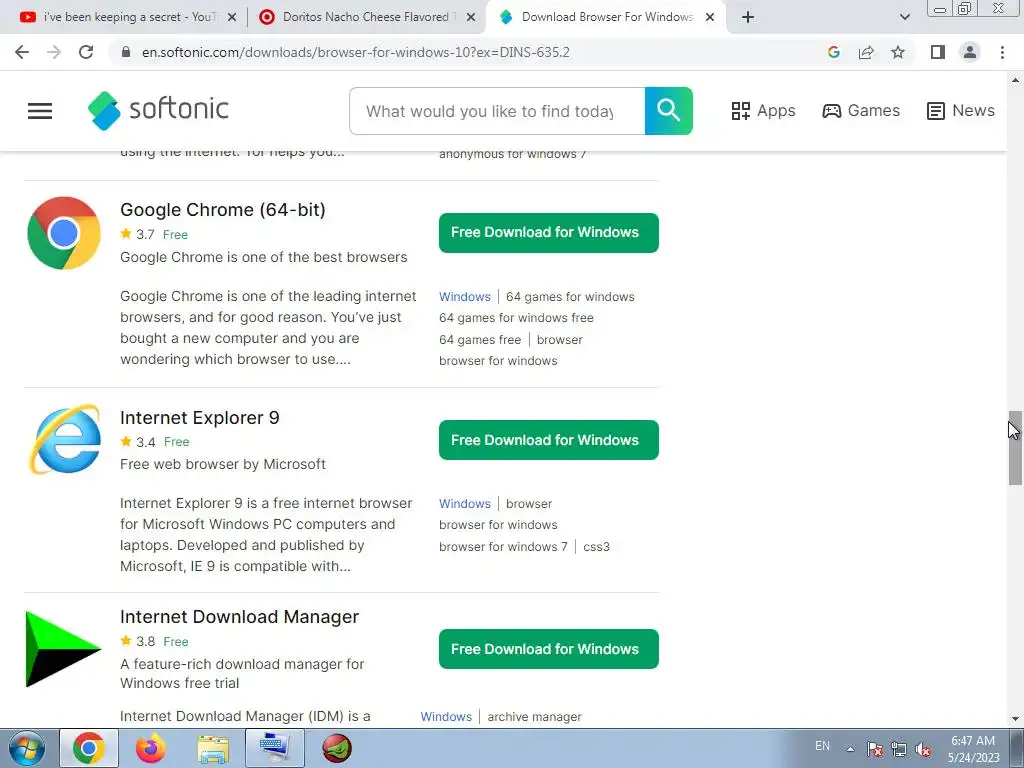Click the Chrome taskbar icon
The width and height of the screenshot is (1024, 768).
tap(89, 748)
